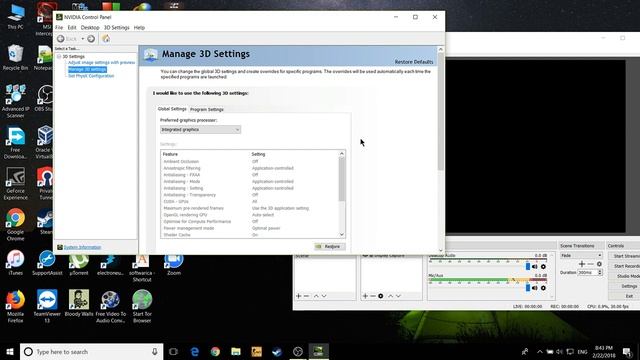This screenshot has height=360, width=640.
Task: Click the Maximum pre-rendered frames row
Action: (250, 208)
